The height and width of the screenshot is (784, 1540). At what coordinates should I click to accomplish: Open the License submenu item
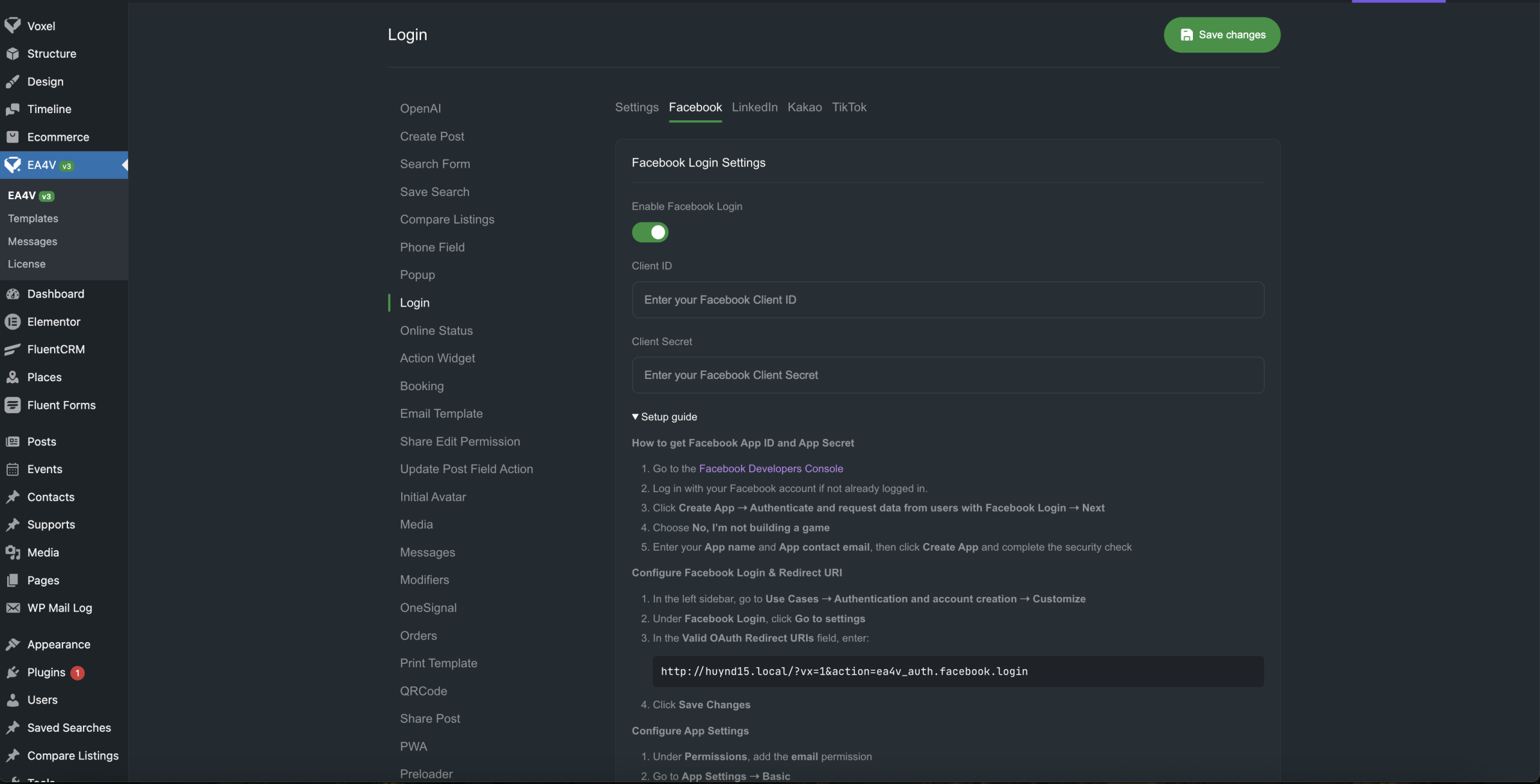click(x=26, y=264)
